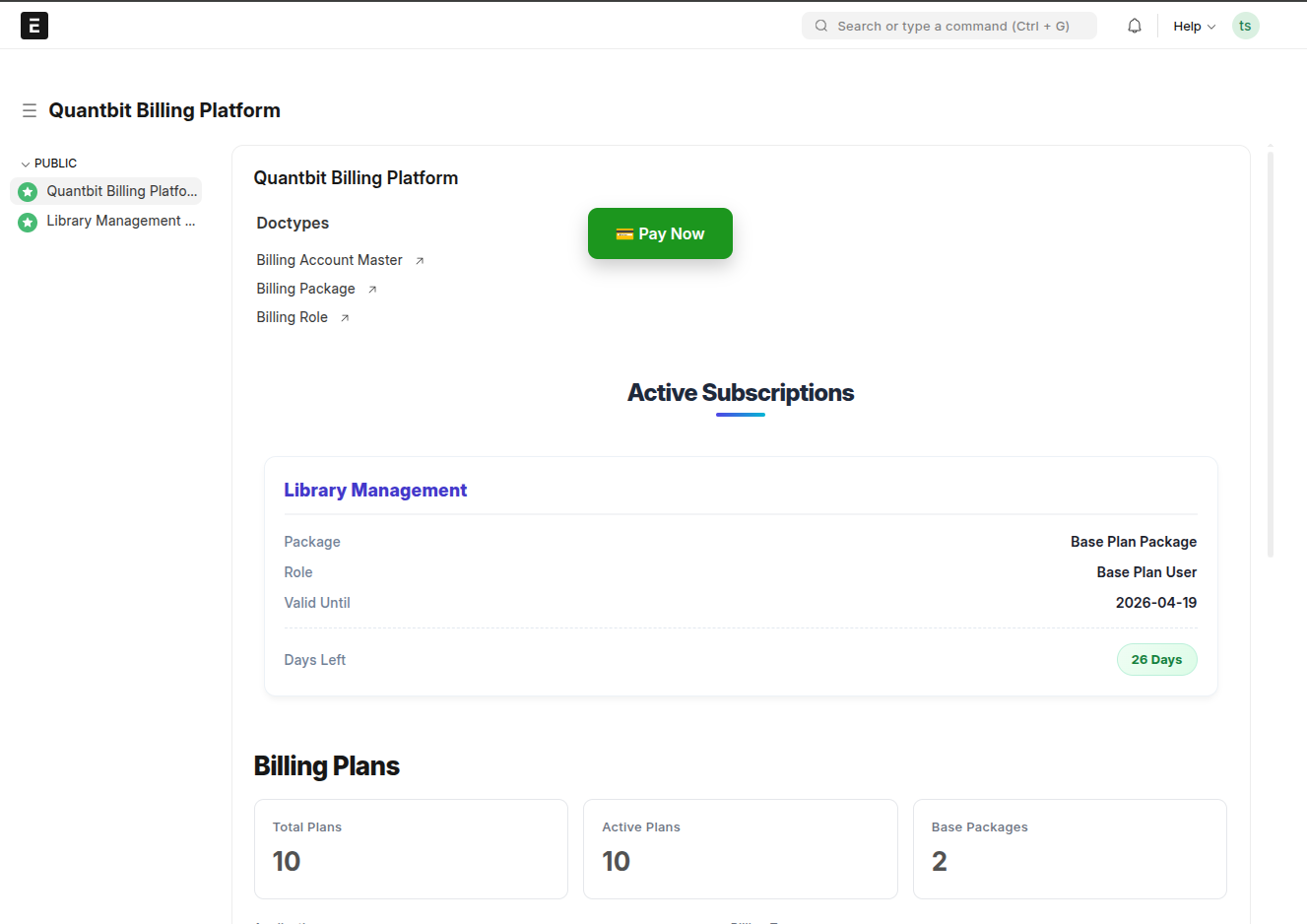Open the Billing Package doctype link
1307x924 pixels.
(x=305, y=289)
